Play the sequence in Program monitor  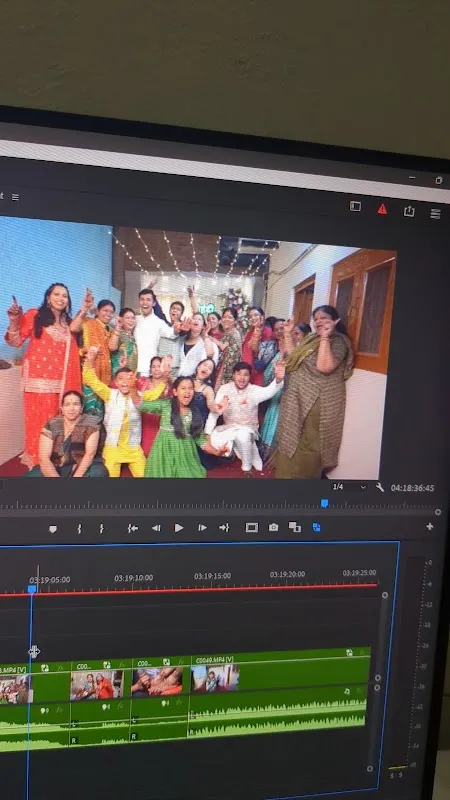179,528
